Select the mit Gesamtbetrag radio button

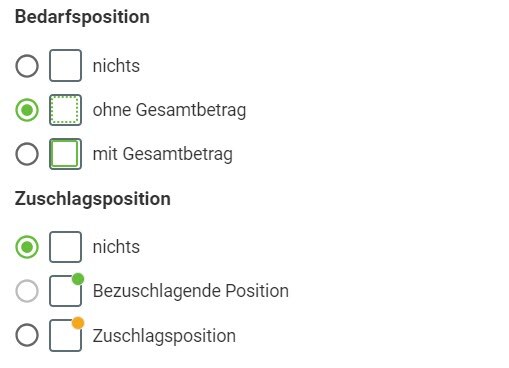[27, 154]
